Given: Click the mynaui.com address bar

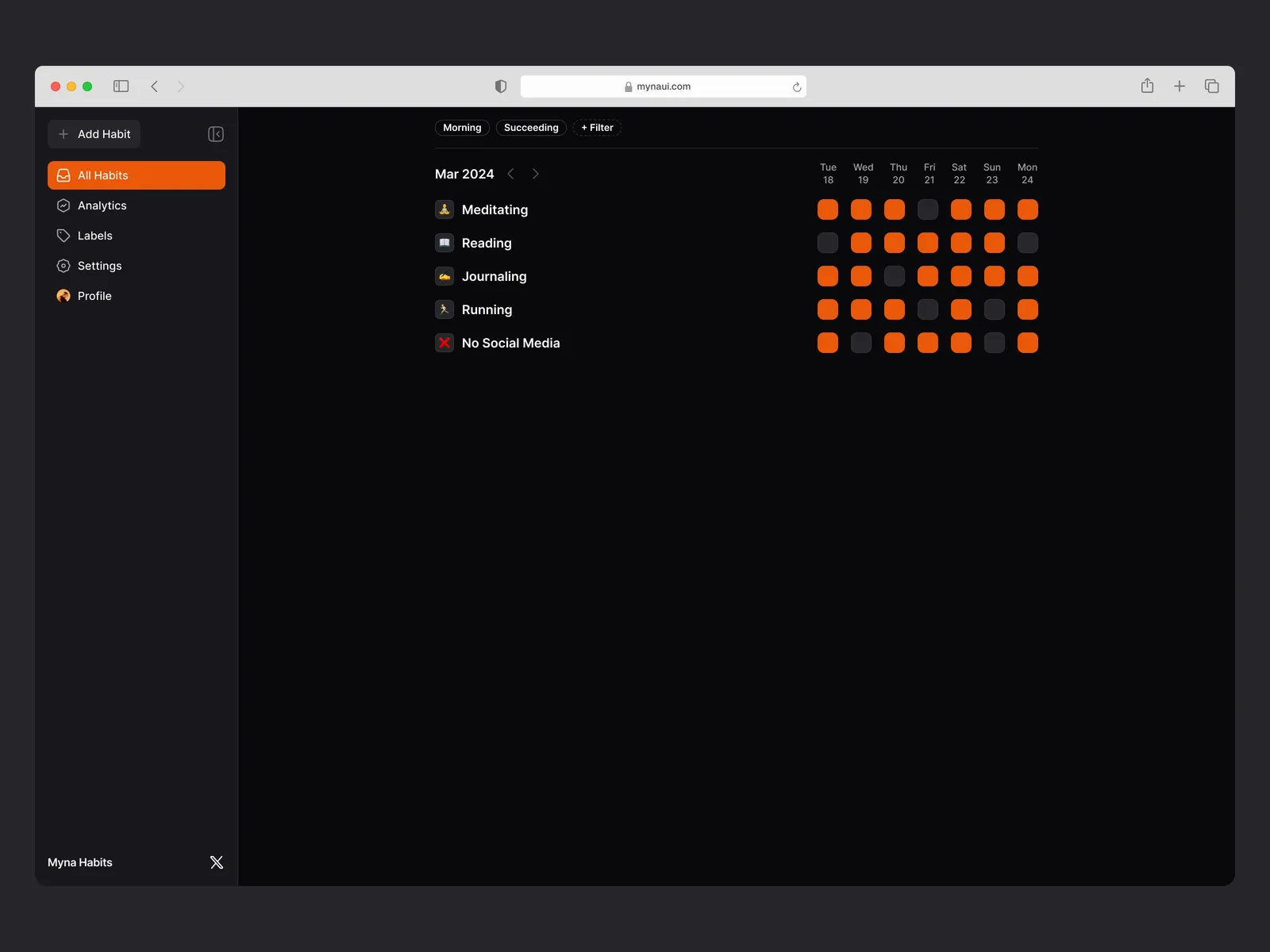Looking at the screenshot, I should pos(663,86).
